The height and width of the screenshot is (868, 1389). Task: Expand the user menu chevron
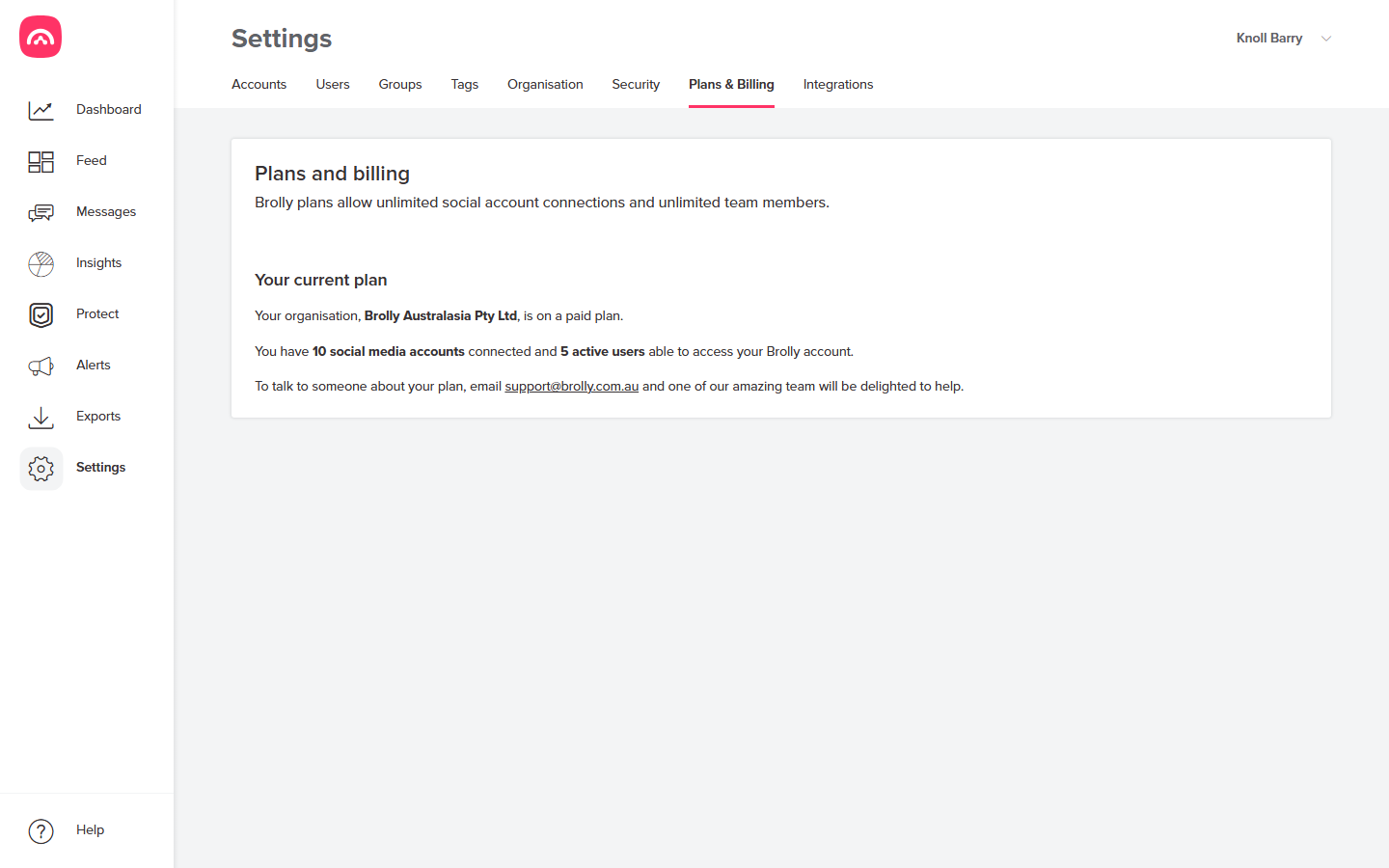point(1326,39)
